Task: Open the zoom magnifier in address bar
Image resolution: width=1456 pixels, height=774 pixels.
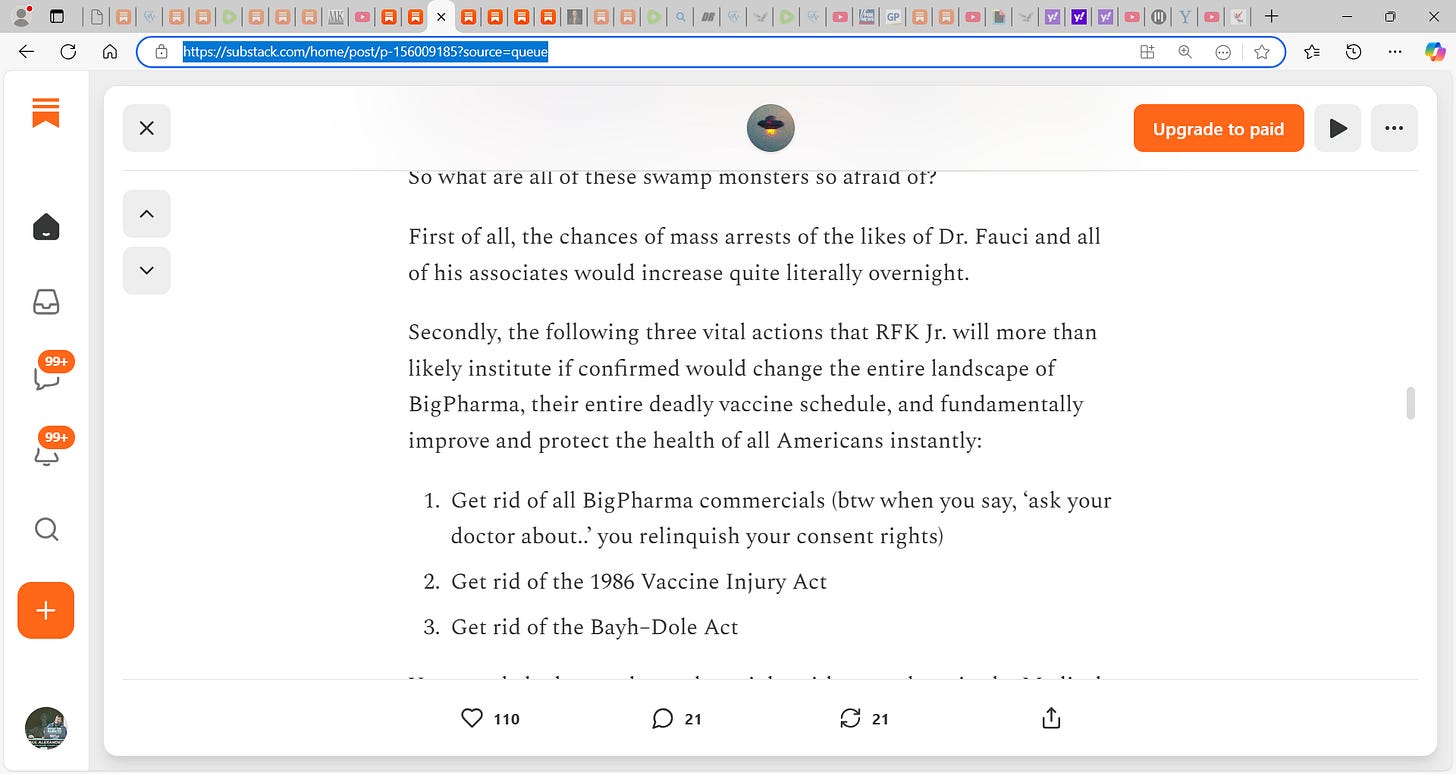Action: point(1185,52)
